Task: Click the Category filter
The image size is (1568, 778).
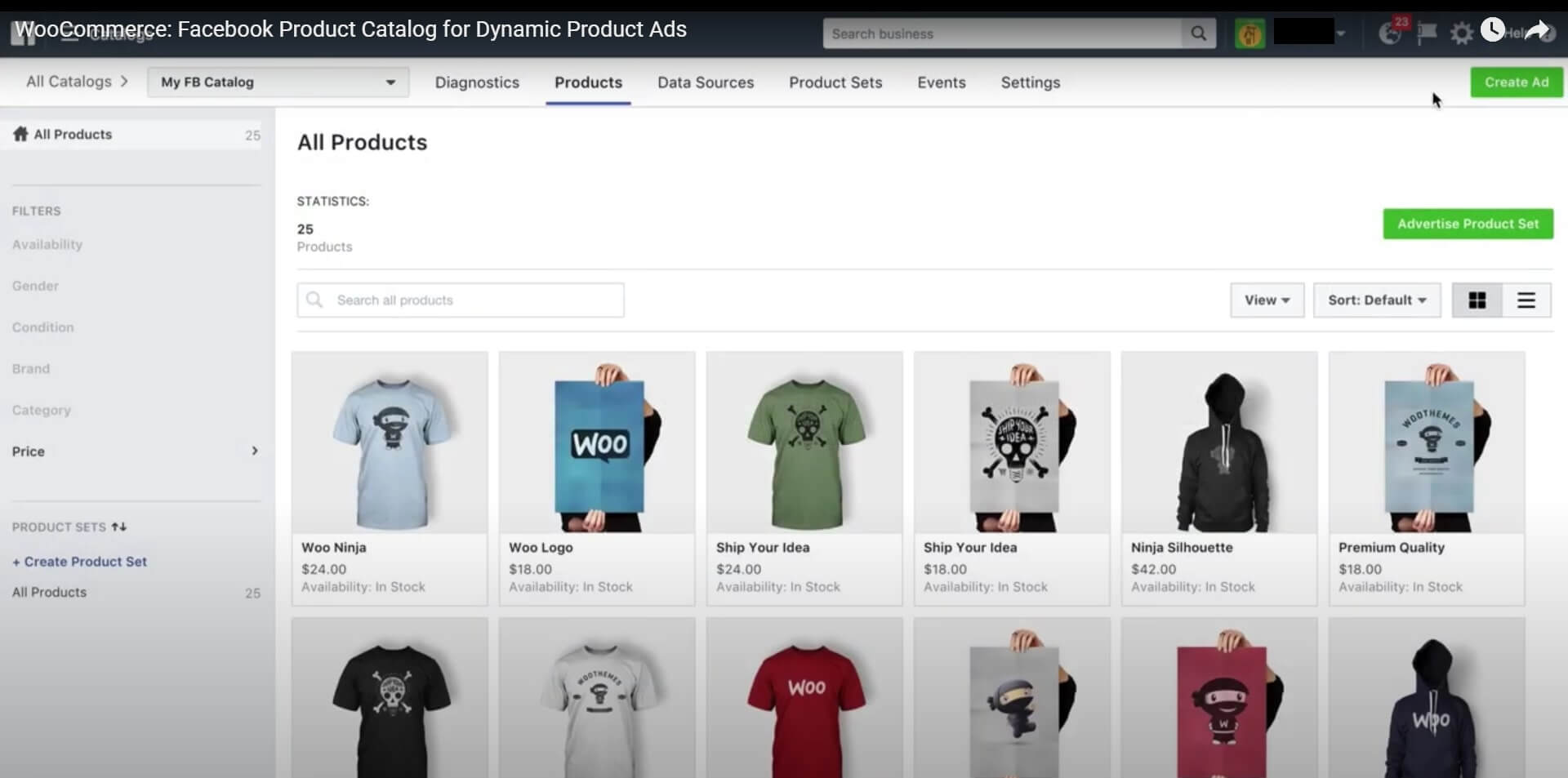Action: [42, 410]
